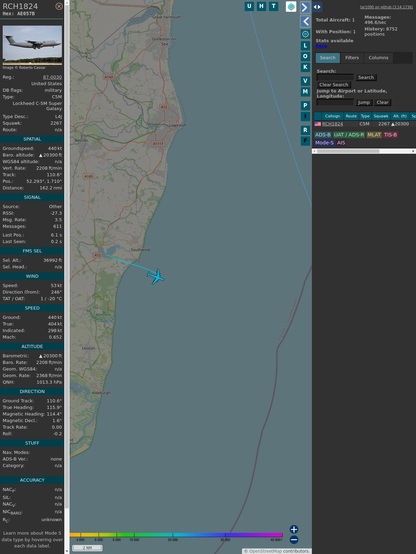Viewport: 416px width, 554px height.
Task: Toggle the V map button
Action: 305,81
